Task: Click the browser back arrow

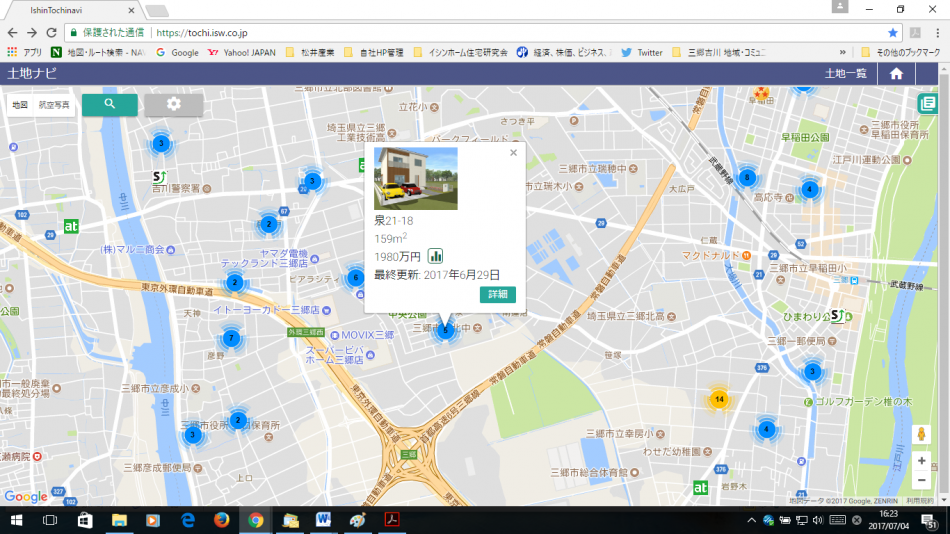Action: pyautogui.click(x=13, y=33)
